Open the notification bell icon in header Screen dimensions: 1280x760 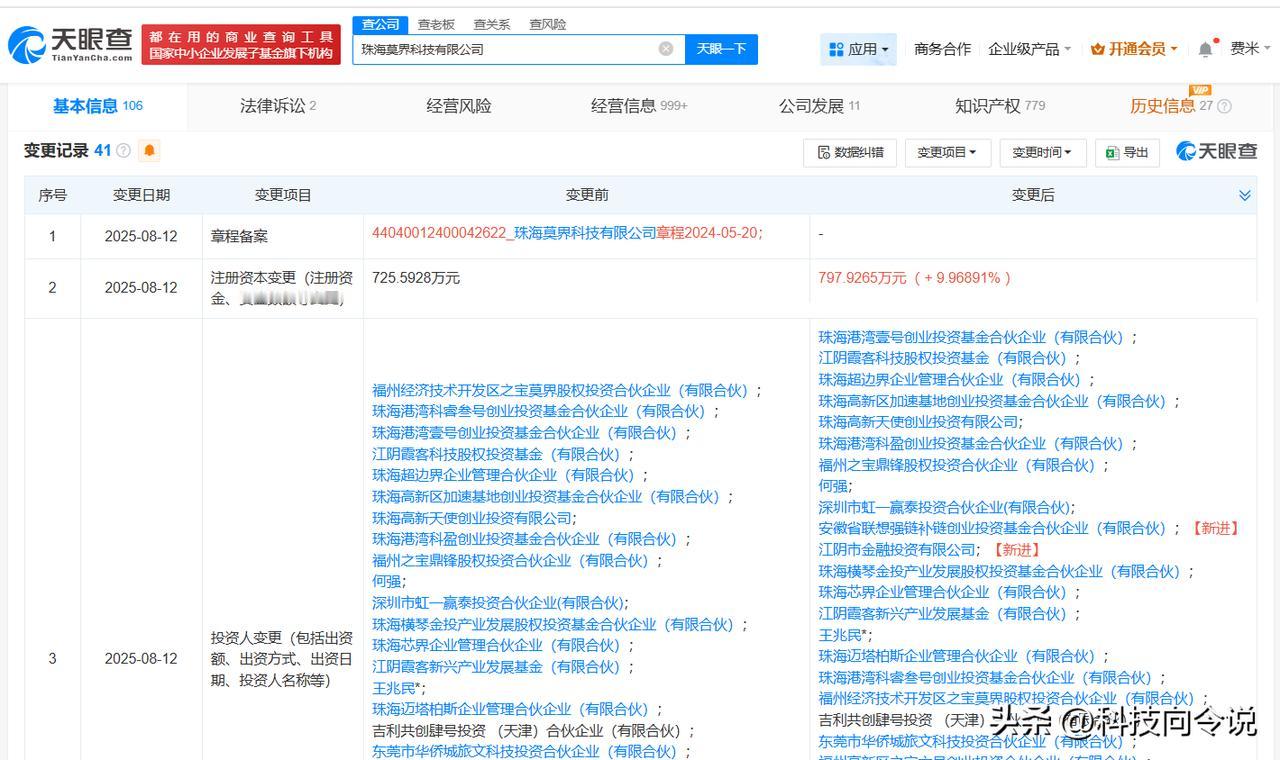click(x=1206, y=48)
